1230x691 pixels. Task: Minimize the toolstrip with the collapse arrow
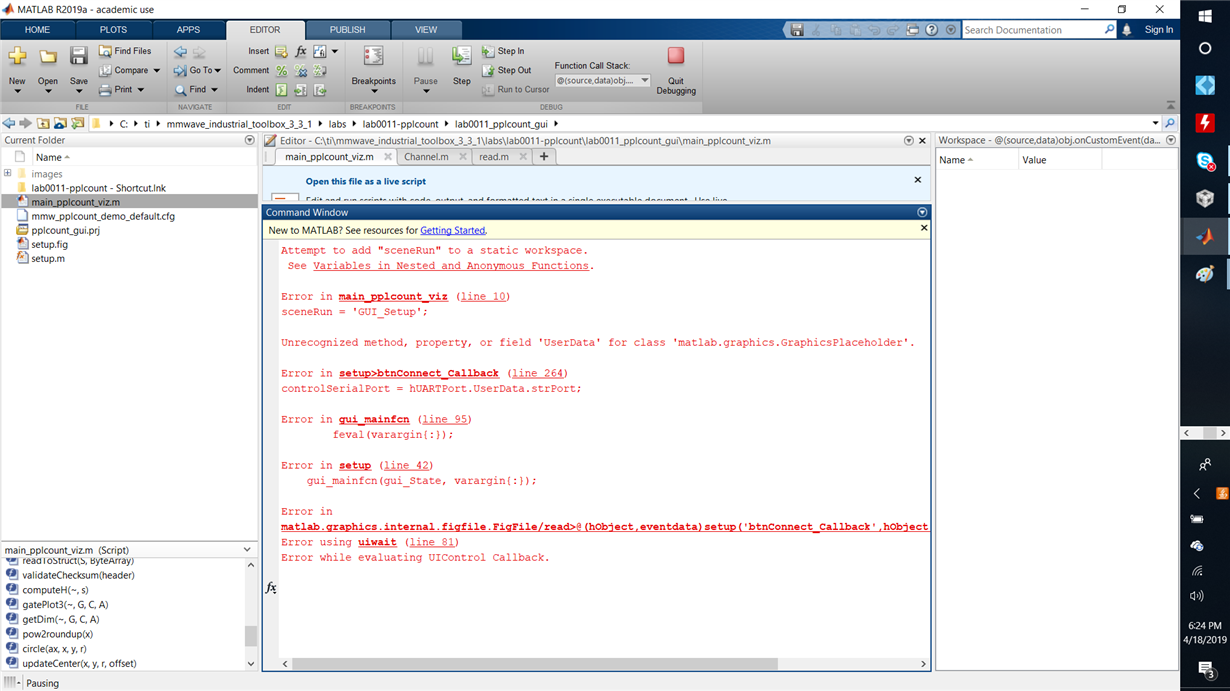click(1171, 105)
